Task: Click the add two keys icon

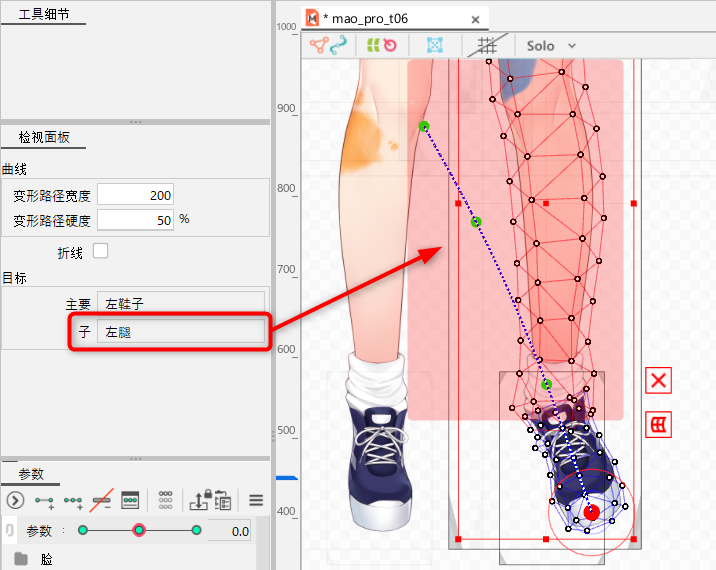Action: pyautogui.click(x=44, y=500)
